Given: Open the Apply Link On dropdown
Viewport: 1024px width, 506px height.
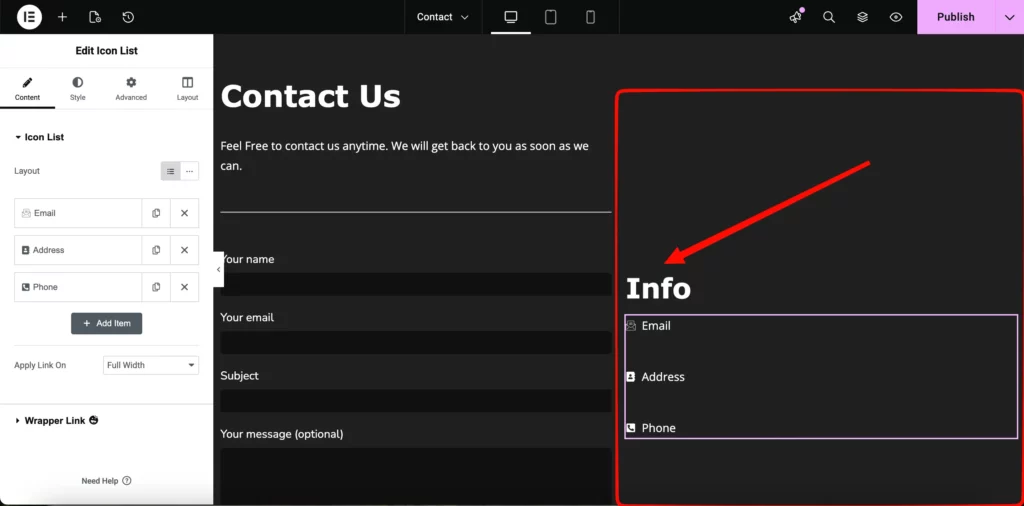Looking at the screenshot, I should (x=151, y=365).
